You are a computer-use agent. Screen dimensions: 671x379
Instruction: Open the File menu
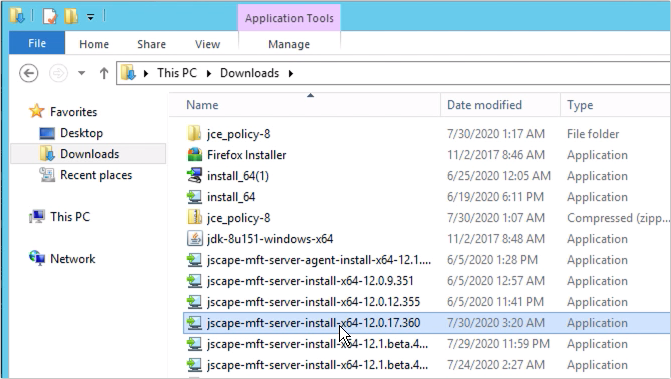tap(37, 43)
